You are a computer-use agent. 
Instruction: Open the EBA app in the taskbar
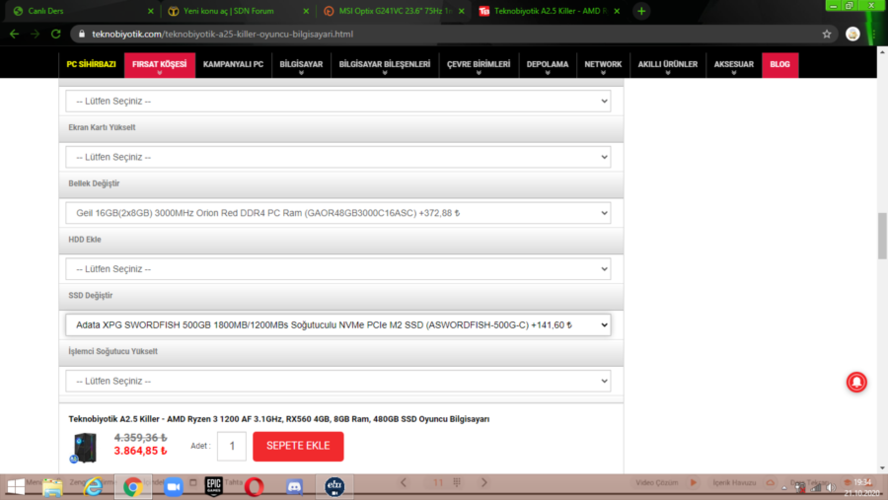click(335, 487)
